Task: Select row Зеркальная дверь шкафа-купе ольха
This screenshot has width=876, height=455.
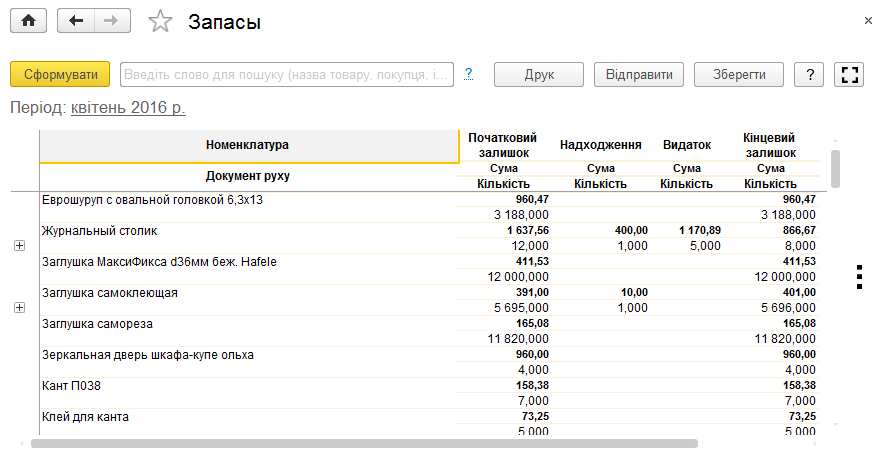Action: [x=147, y=355]
